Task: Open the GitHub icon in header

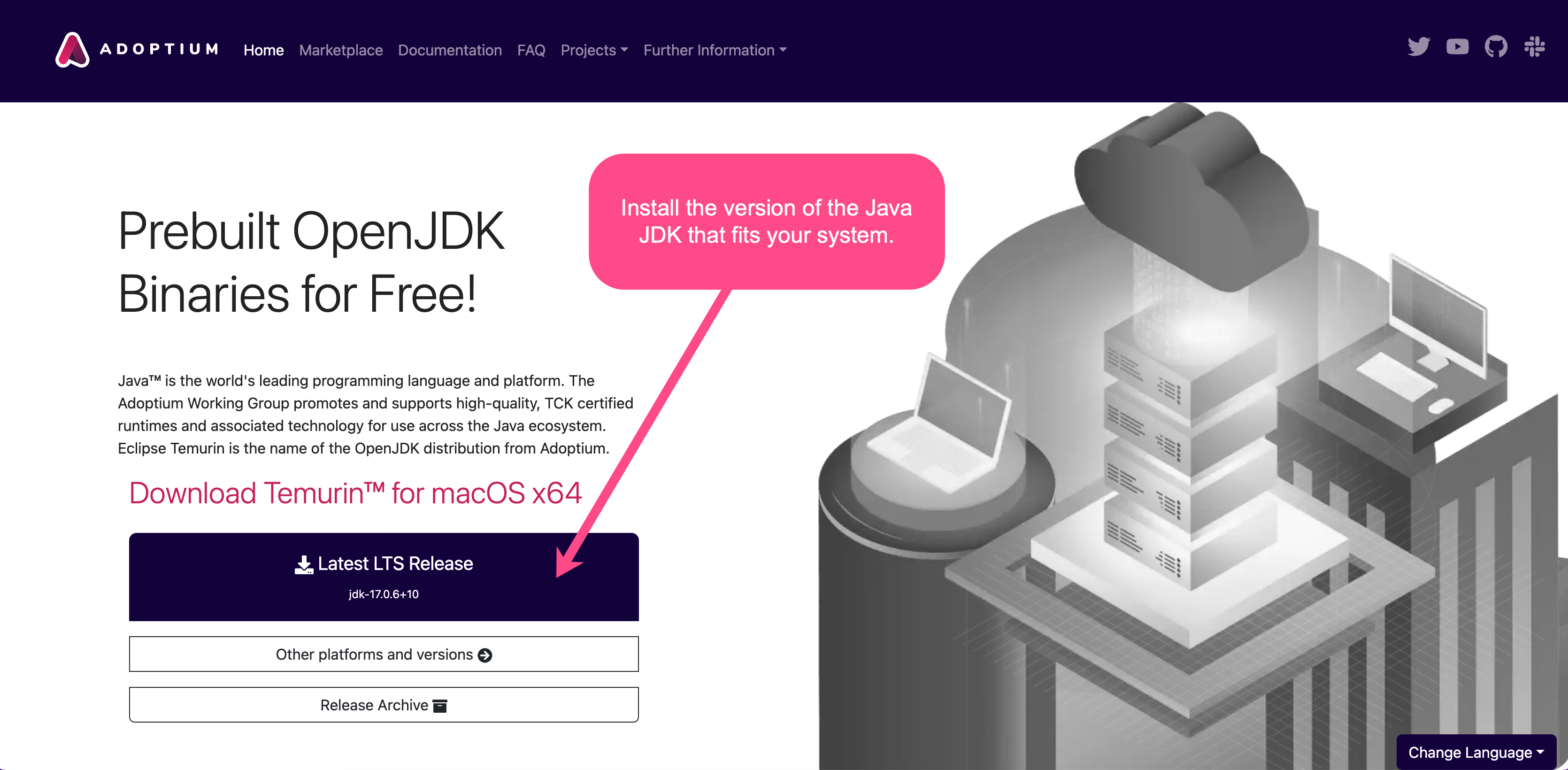Action: (1496, 47)
